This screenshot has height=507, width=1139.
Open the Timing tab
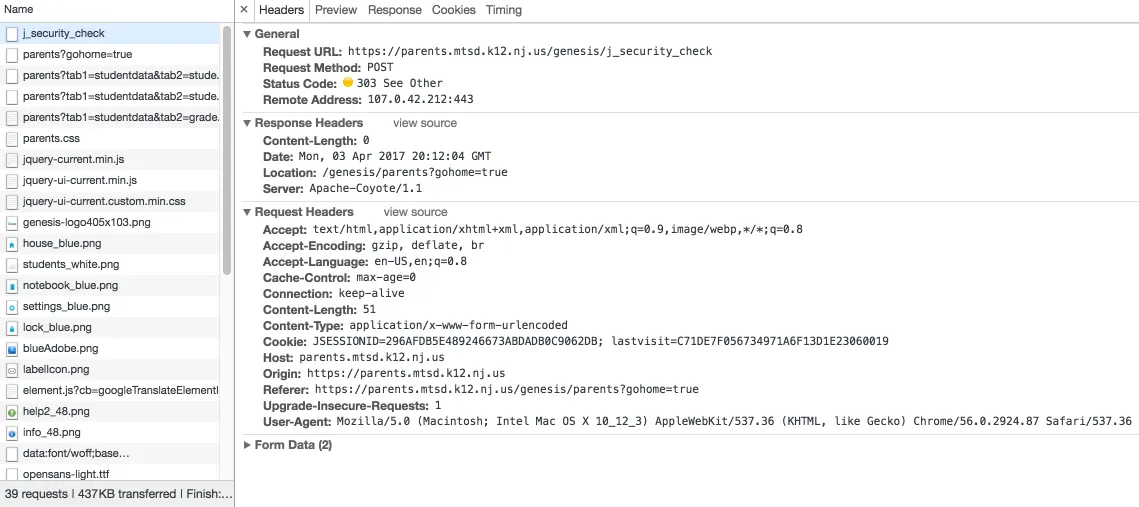click(504, 10)
